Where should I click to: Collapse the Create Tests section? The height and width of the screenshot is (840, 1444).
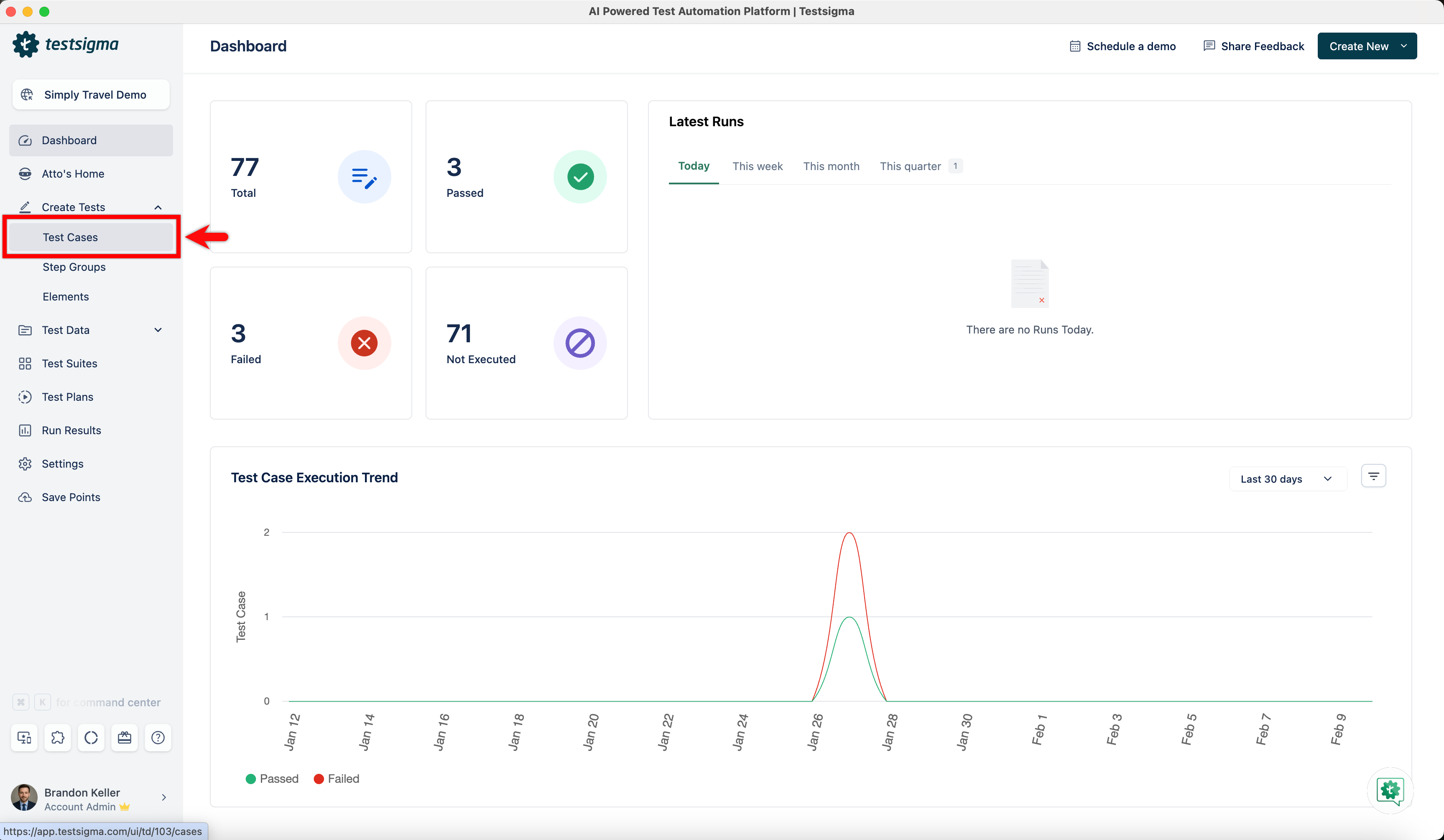158,207
